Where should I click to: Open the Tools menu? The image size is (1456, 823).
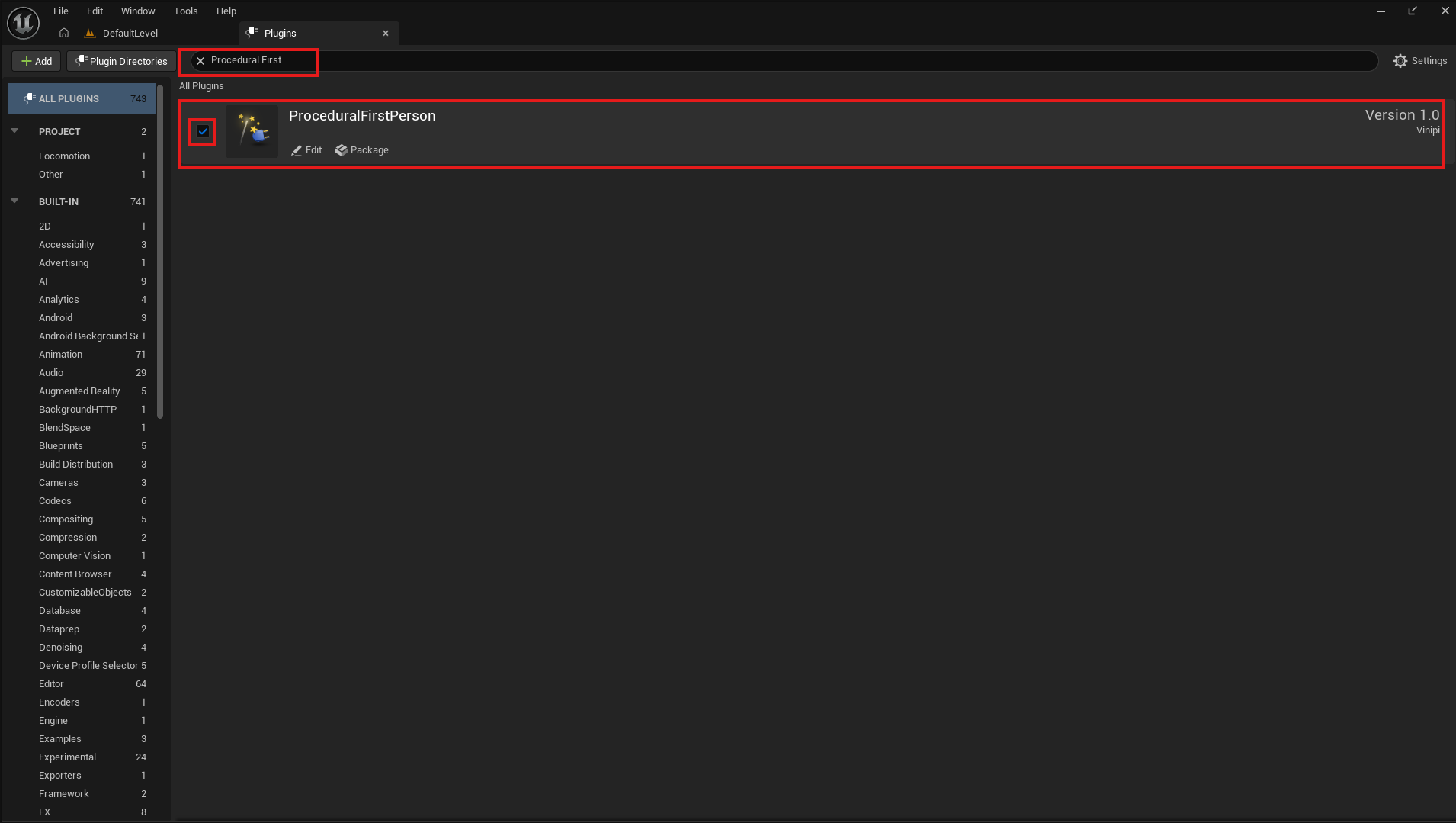[x=185, y=11]
